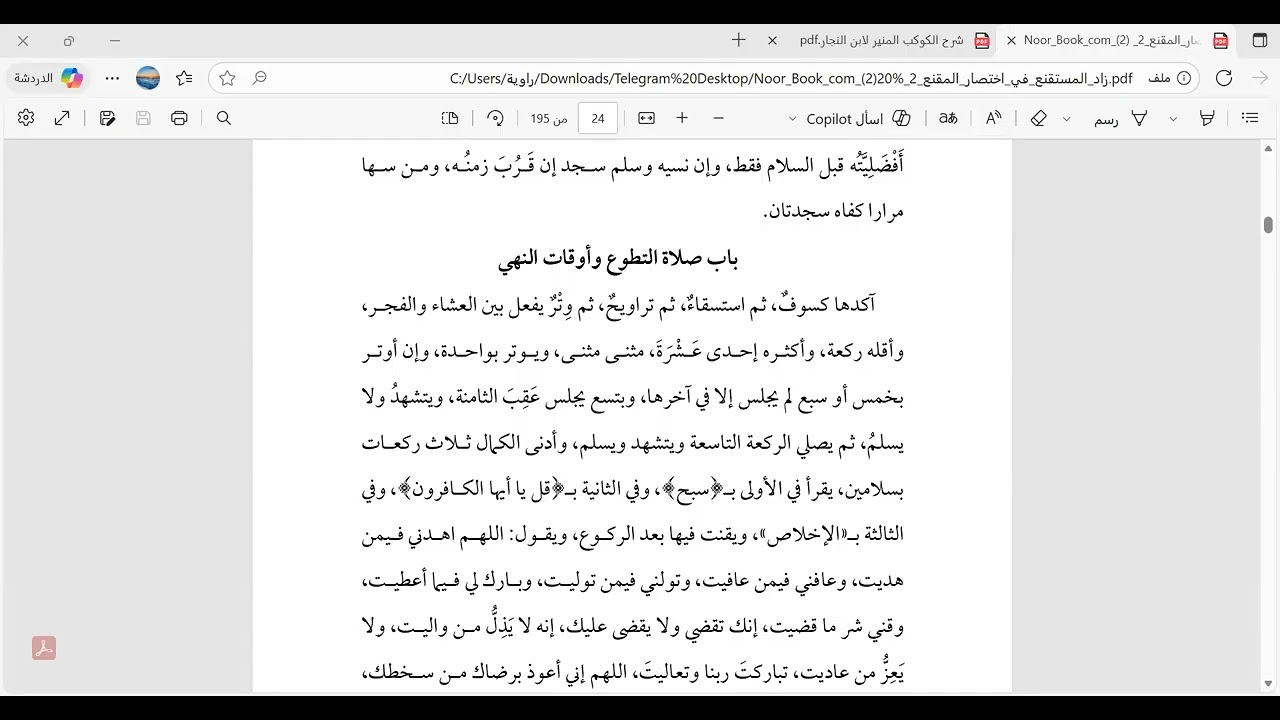1280x720 pixels.
Task: Add this page to favorites
Action: point(227,78)
